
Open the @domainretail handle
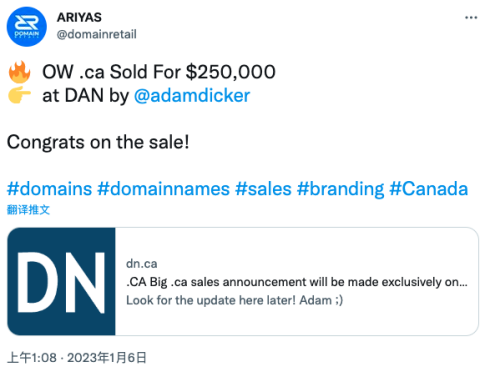(97, 34)
